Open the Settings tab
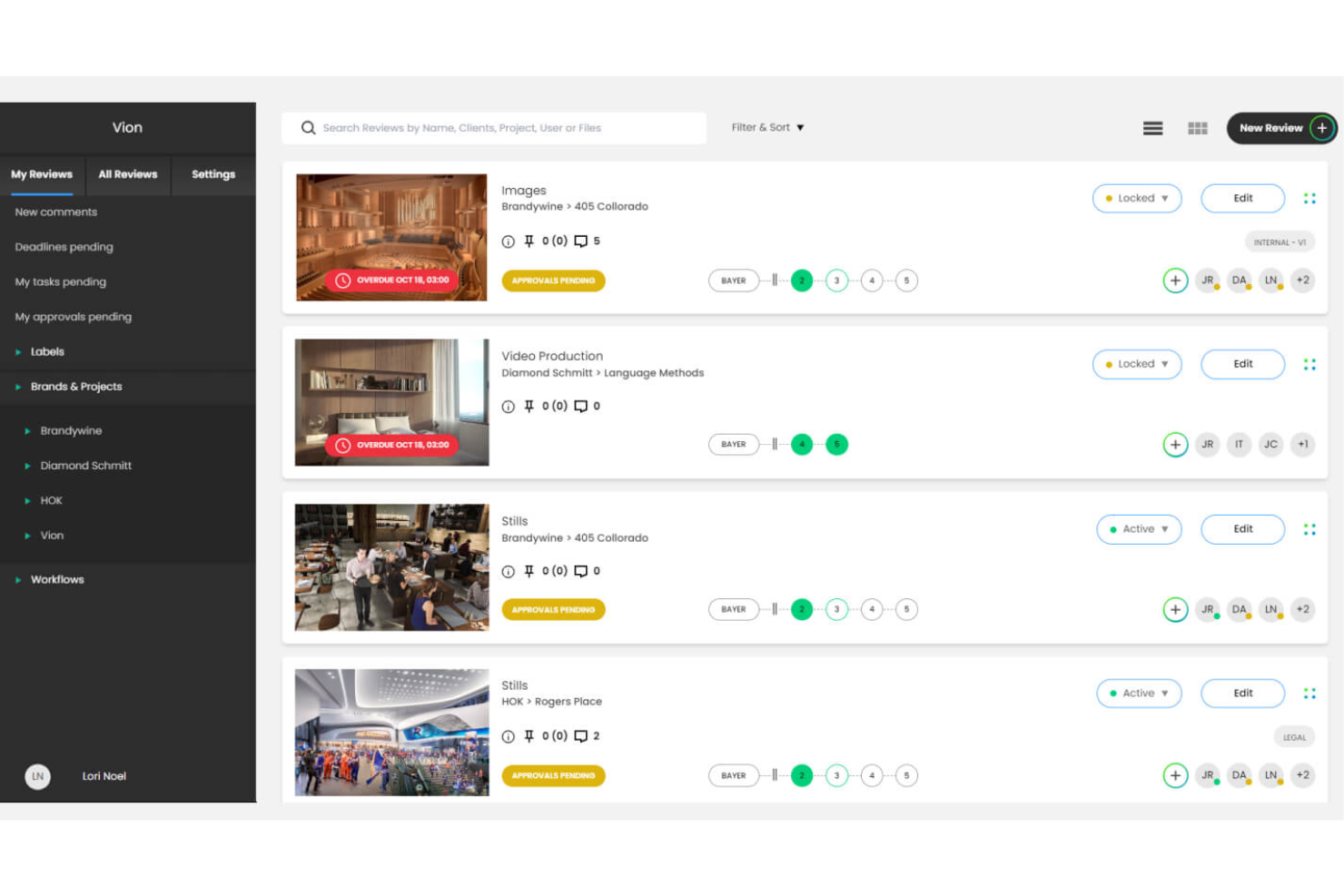The image size is (1344, 896). pos(213,174)
